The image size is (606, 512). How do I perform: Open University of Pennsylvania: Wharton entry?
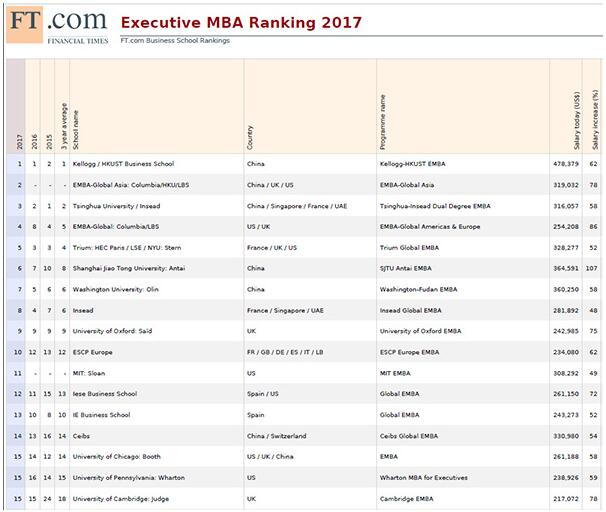(x=128, y=478)
